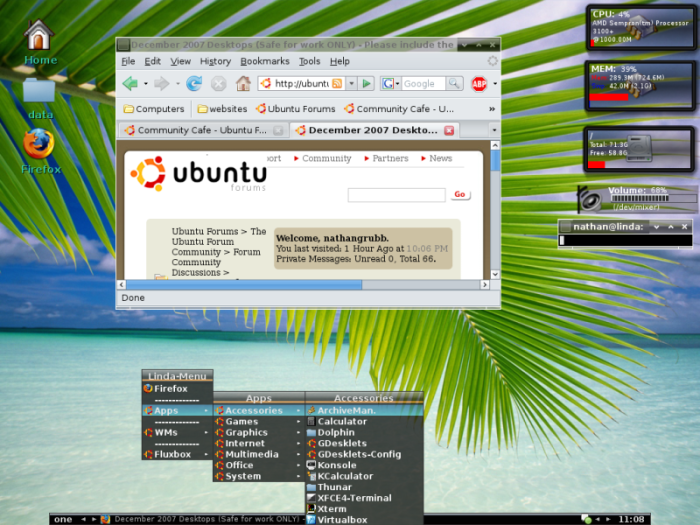The height and width of the screenshot is (525, 700).
Task: Follow the News link
Action: coord(441,158)
